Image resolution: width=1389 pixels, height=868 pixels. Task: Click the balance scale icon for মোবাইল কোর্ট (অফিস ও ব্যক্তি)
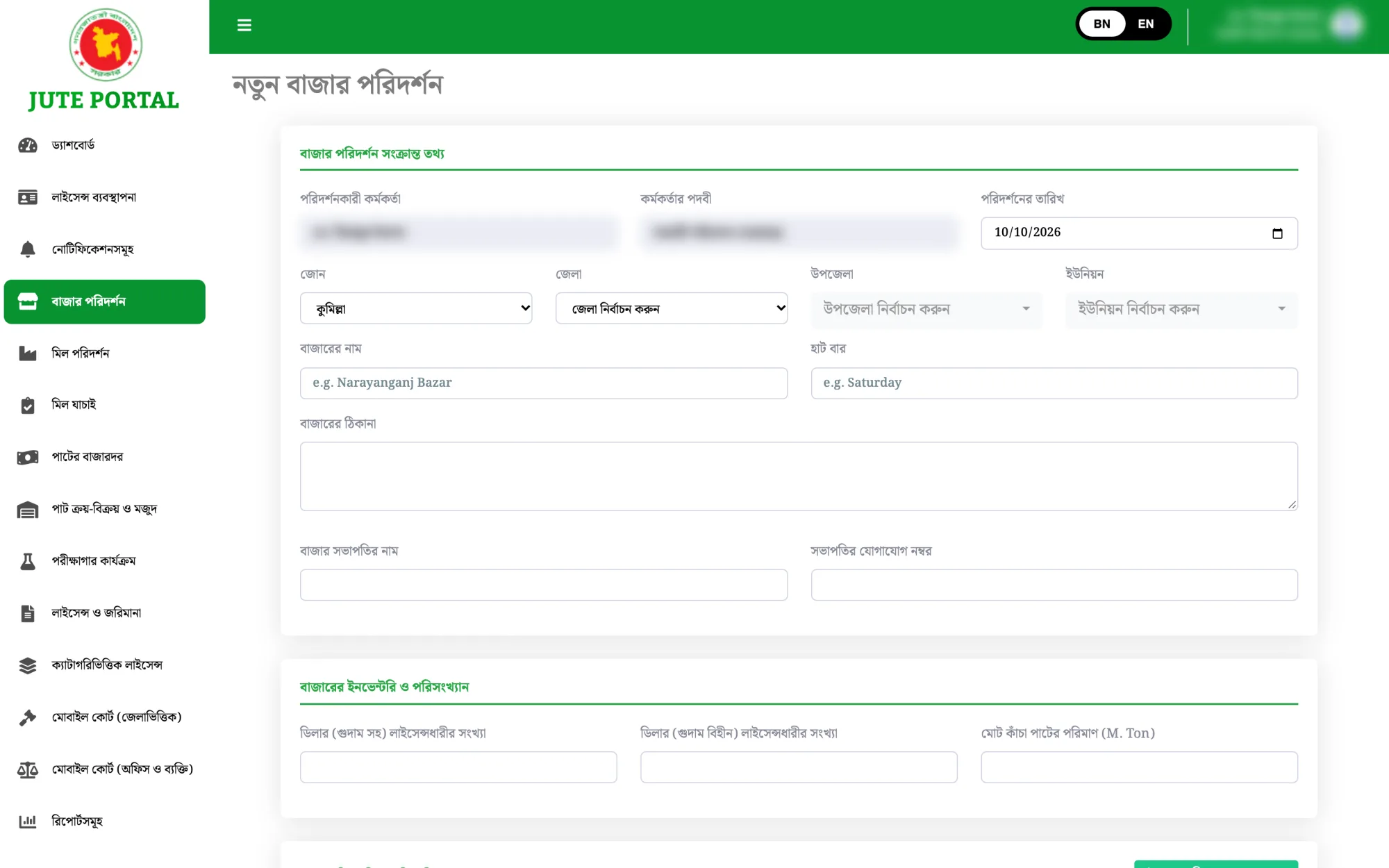28,769
